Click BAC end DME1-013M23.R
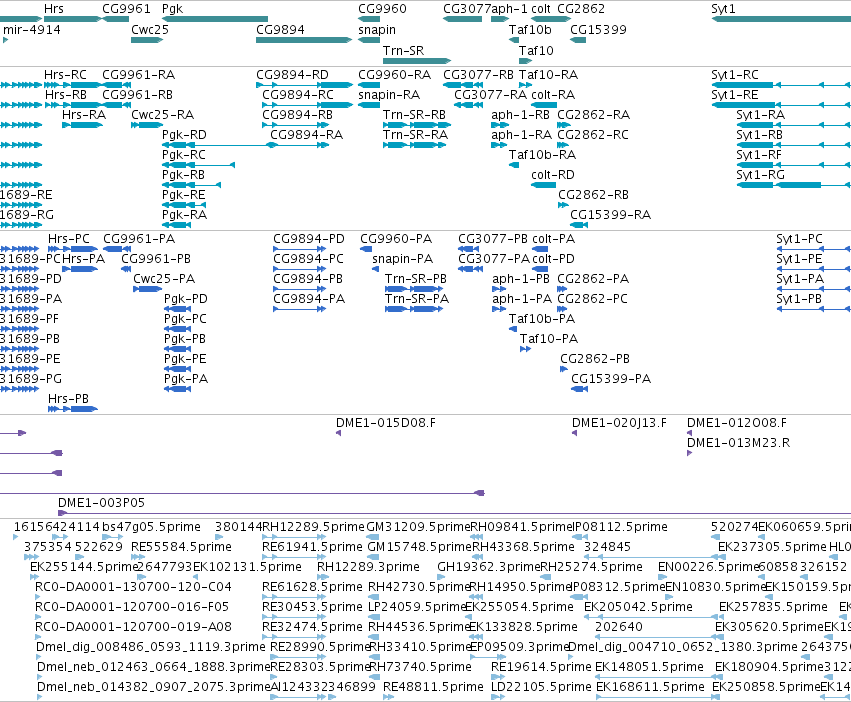The height and width of the screenshot is (702, 851). 689,453
